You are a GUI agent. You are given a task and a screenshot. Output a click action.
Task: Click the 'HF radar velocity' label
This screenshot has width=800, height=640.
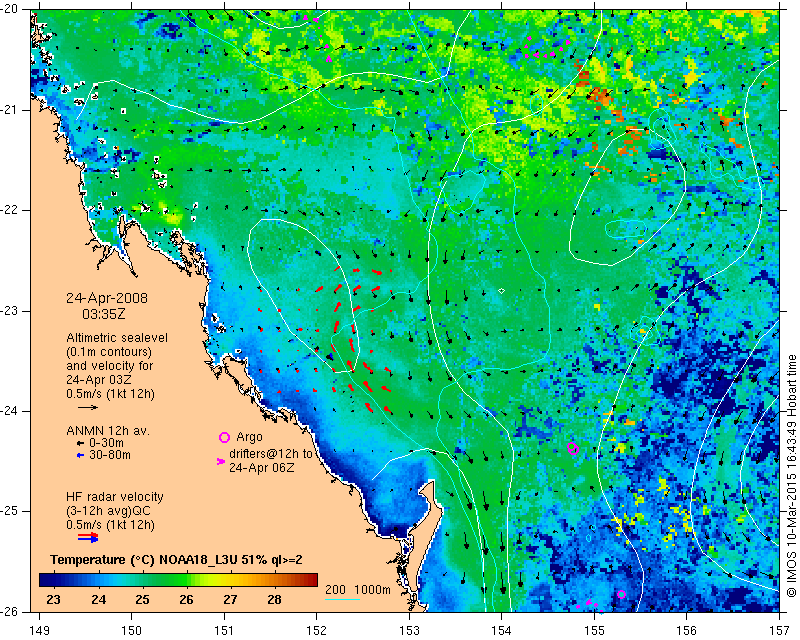(115, 497)
